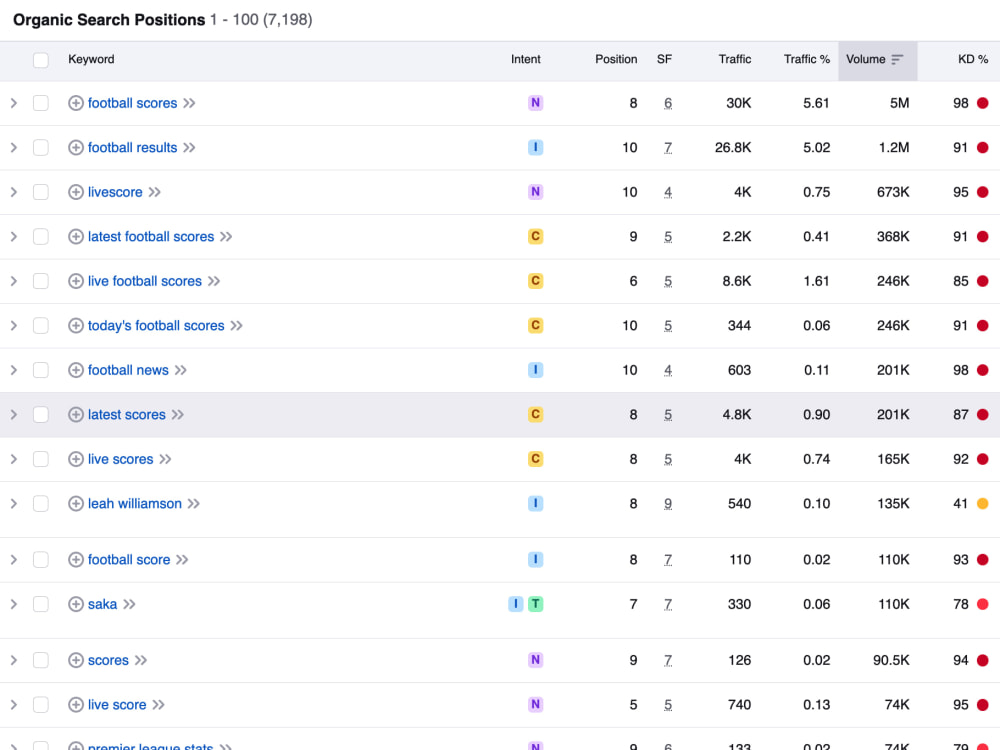Viewport: 1000px width, 750px height.
Task: Check the box for latest scores row
Action: [x=41, y=415]
